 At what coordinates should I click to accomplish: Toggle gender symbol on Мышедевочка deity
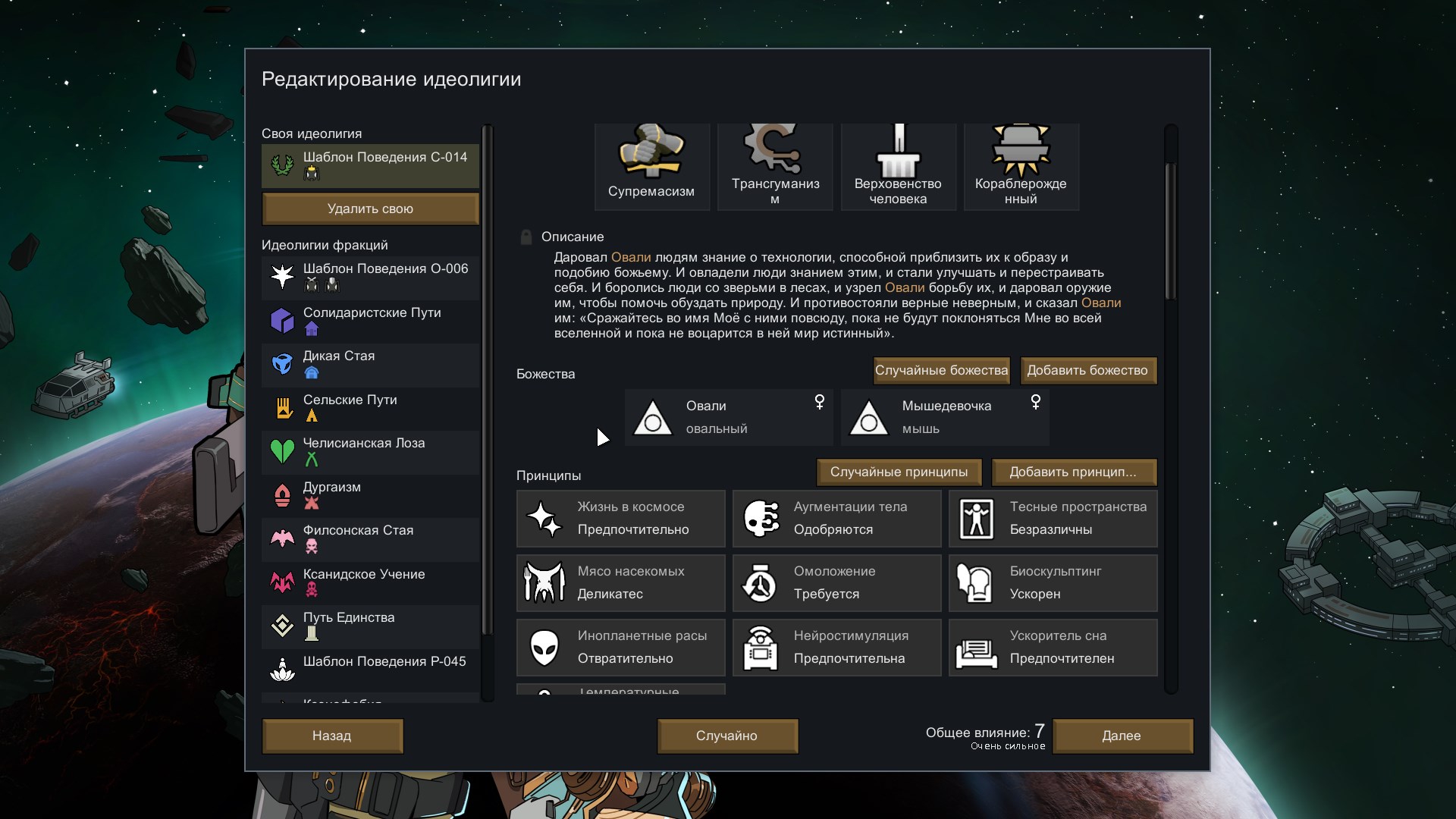point(1035,402)
